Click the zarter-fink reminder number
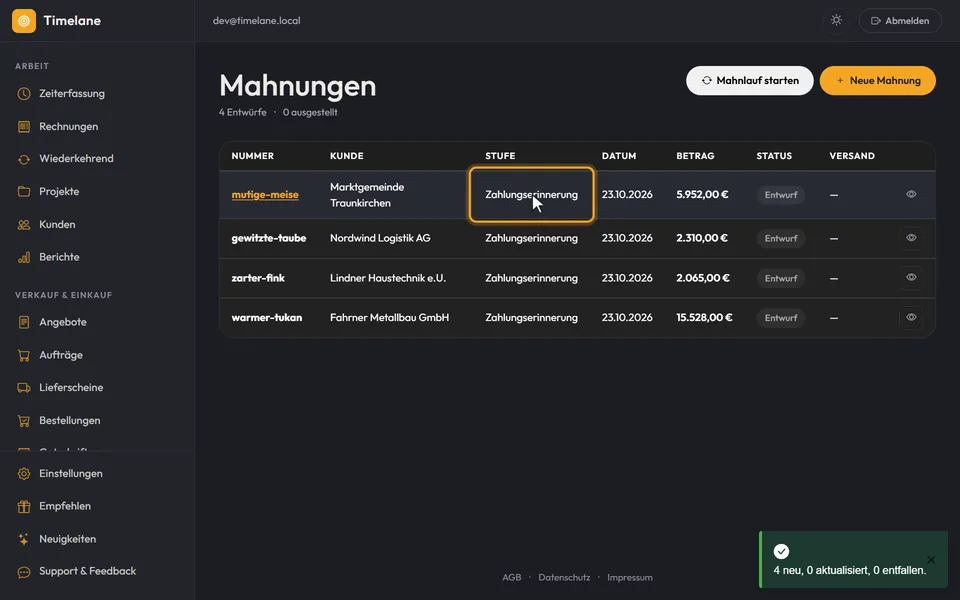 (258, 278)
